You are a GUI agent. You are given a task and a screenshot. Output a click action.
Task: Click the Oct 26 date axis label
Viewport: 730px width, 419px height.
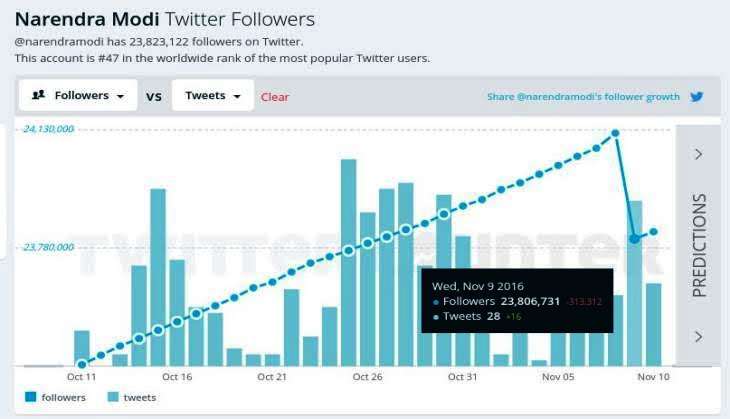(367, 377)
